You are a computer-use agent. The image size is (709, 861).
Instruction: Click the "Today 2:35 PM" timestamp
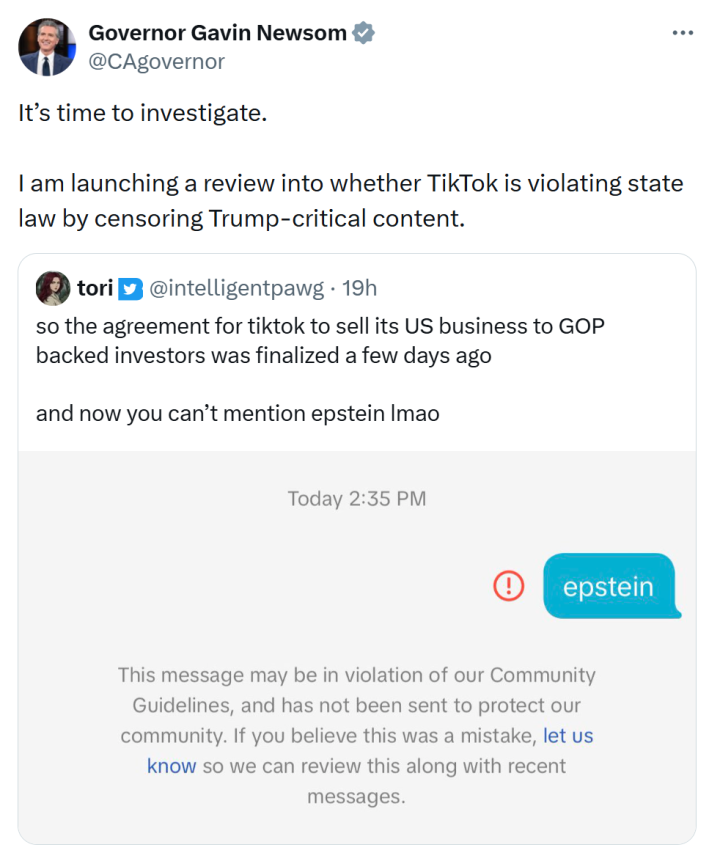(358, 498)
